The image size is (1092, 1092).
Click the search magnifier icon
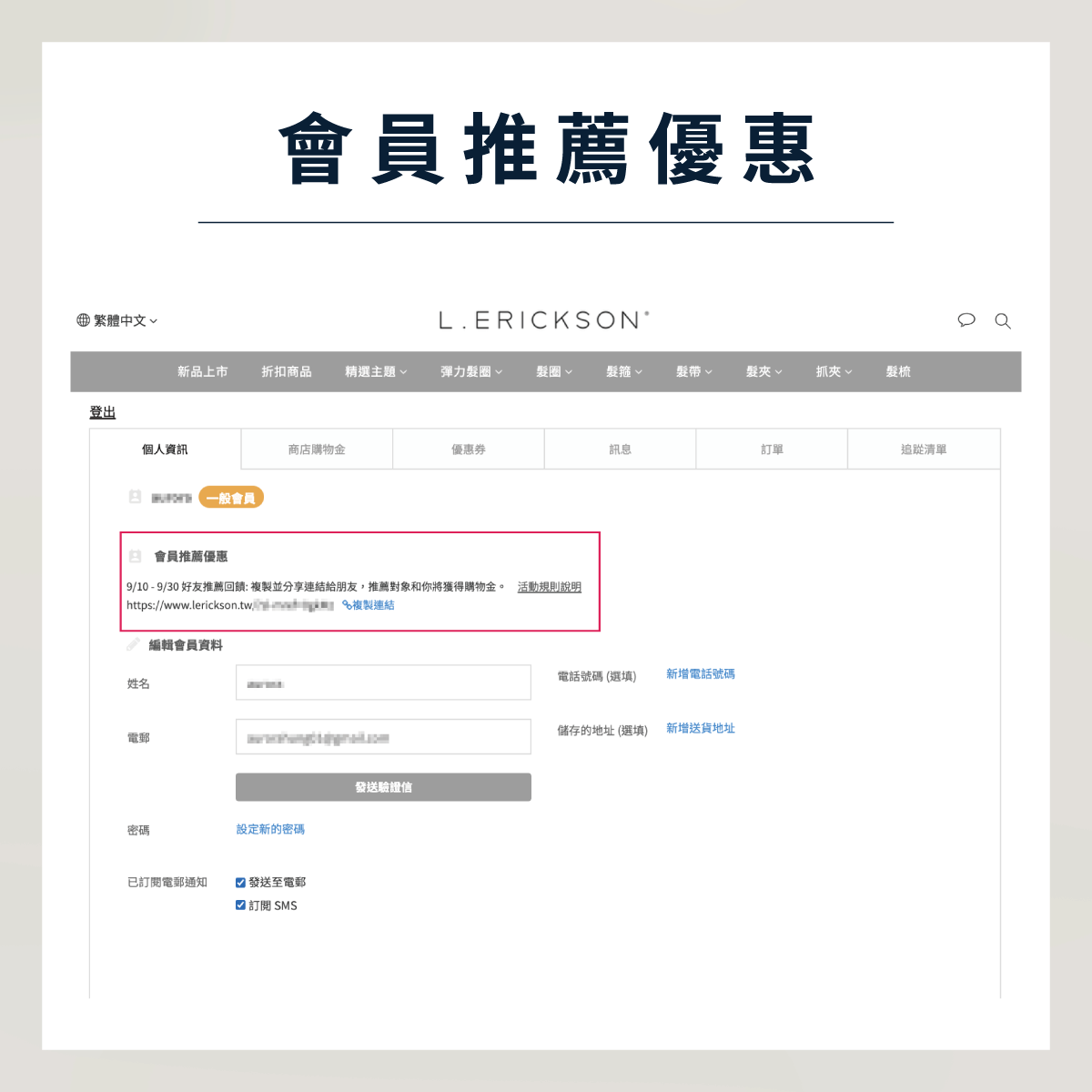coord(1003,321)
